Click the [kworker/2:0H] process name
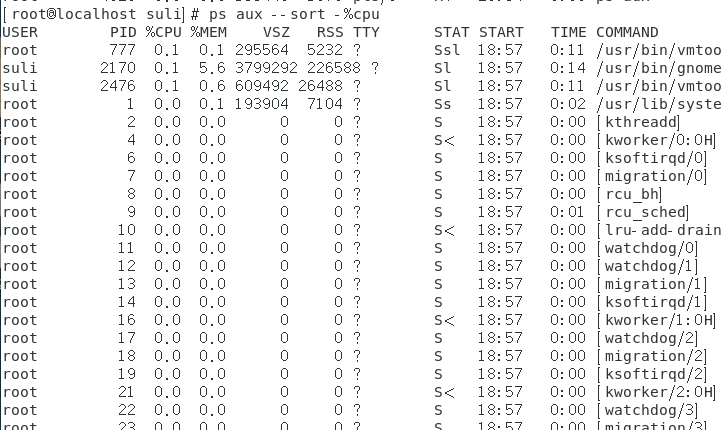 click(656, 391)
